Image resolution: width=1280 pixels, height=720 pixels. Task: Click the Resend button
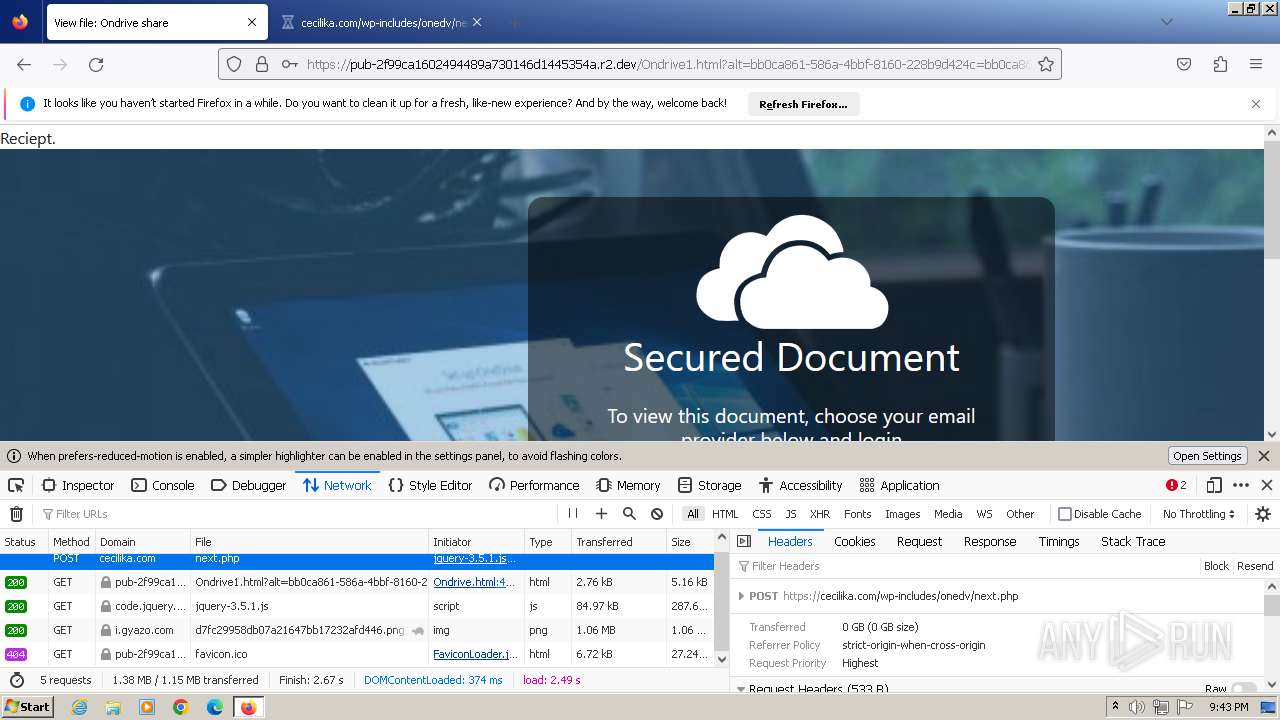(x=1255, y=566)
